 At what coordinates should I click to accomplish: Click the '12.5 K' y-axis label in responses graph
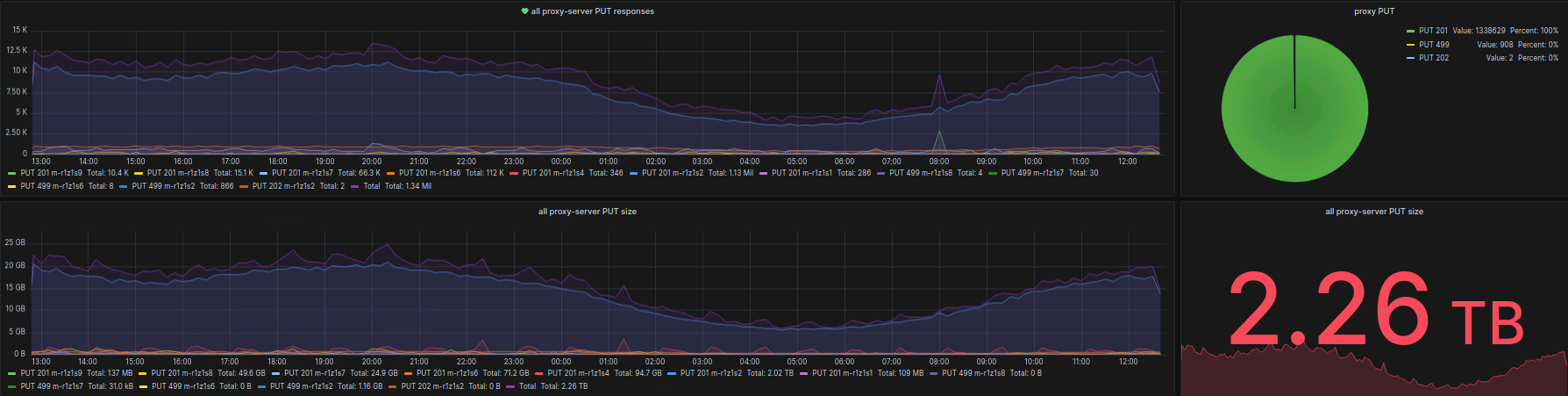click(x=17, y=50)
